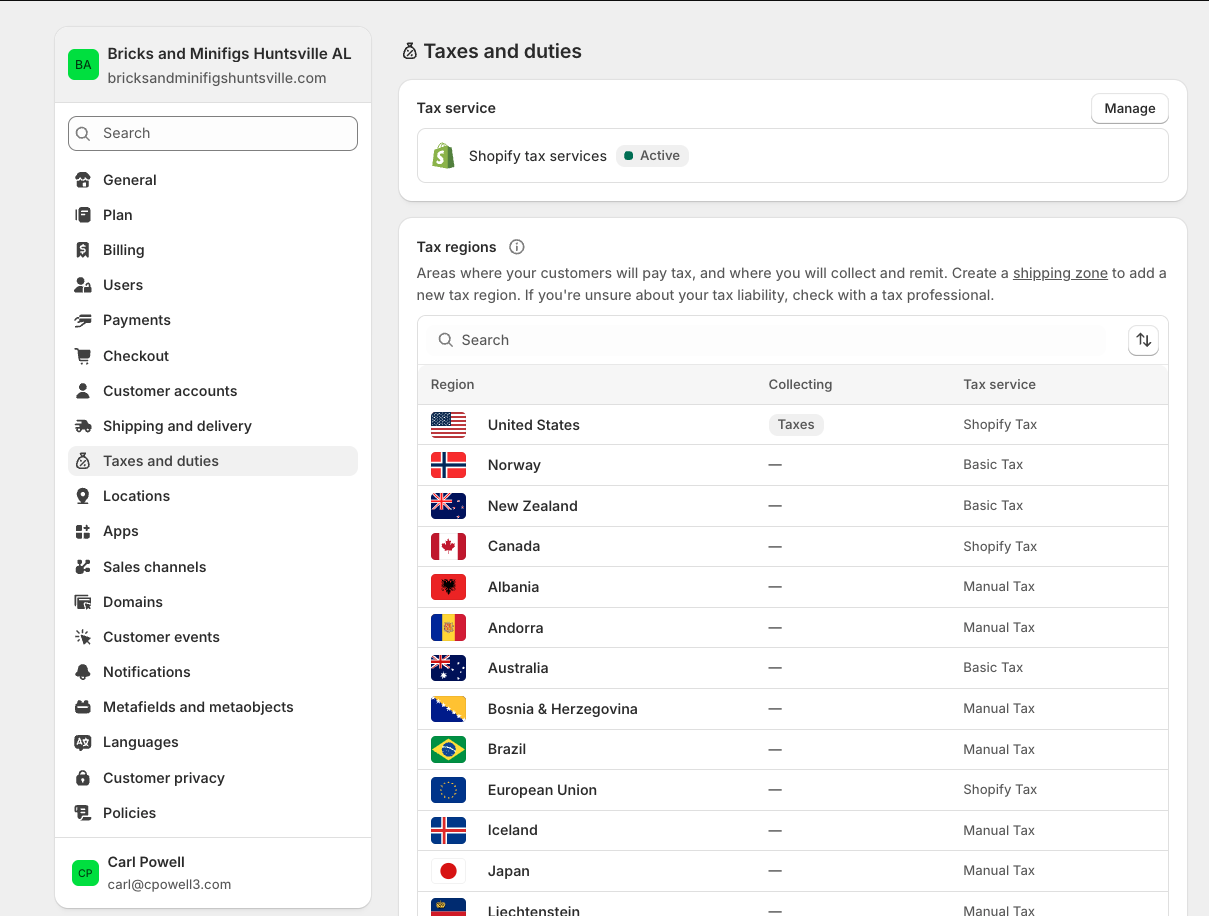Click the Policies document icon
This screenshot has height=916, width=1209.
click(84, 813)
